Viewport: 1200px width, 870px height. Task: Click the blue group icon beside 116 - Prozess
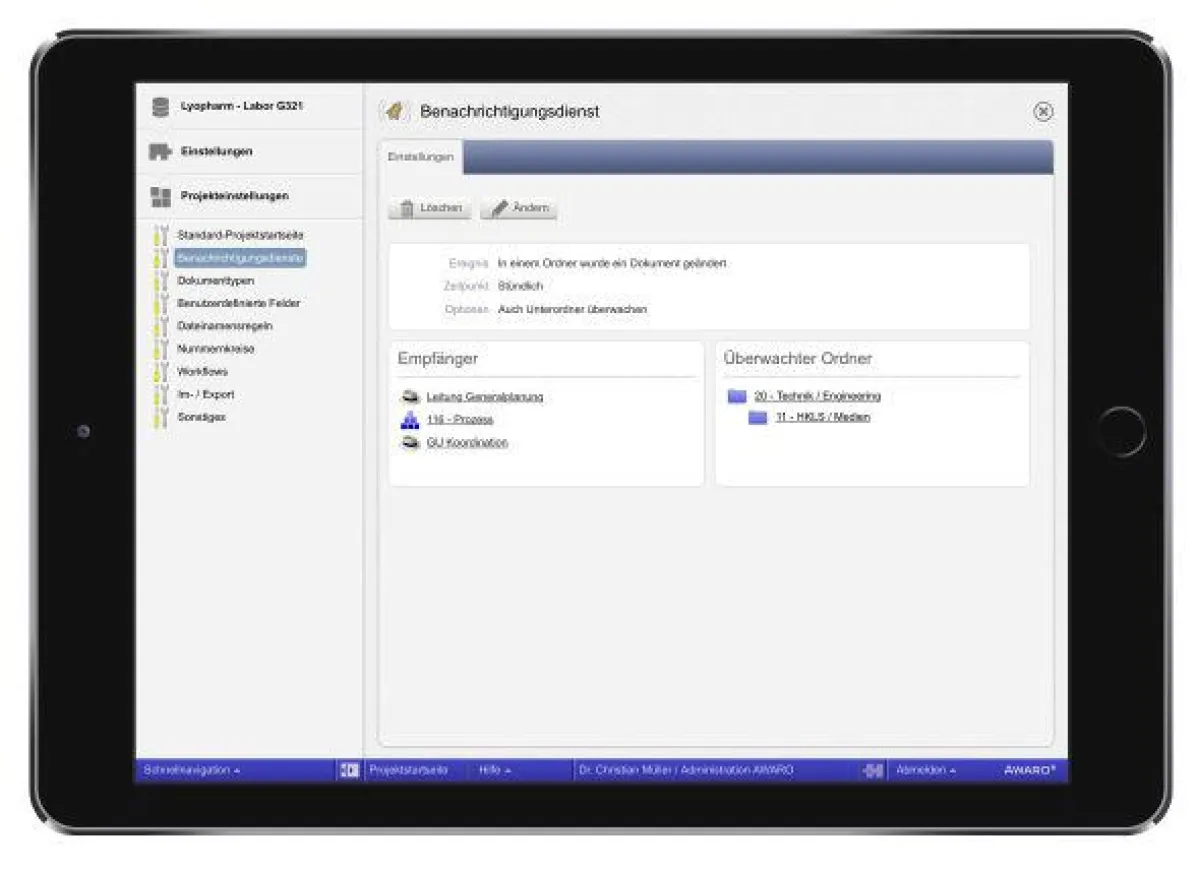pos(410,420)
